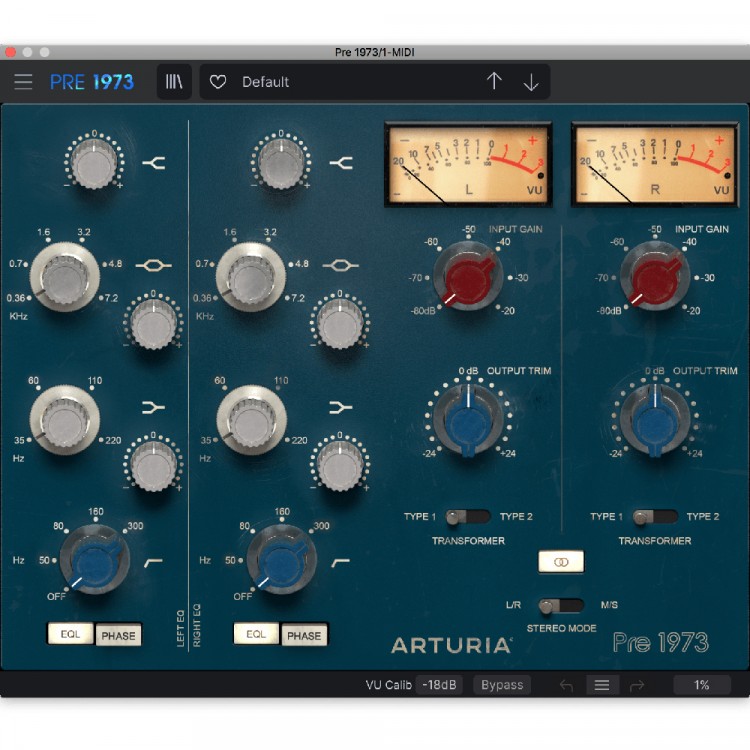Click the Right EQ low frequency Hz knob
750x750 pixels.
tap(252, 420)
